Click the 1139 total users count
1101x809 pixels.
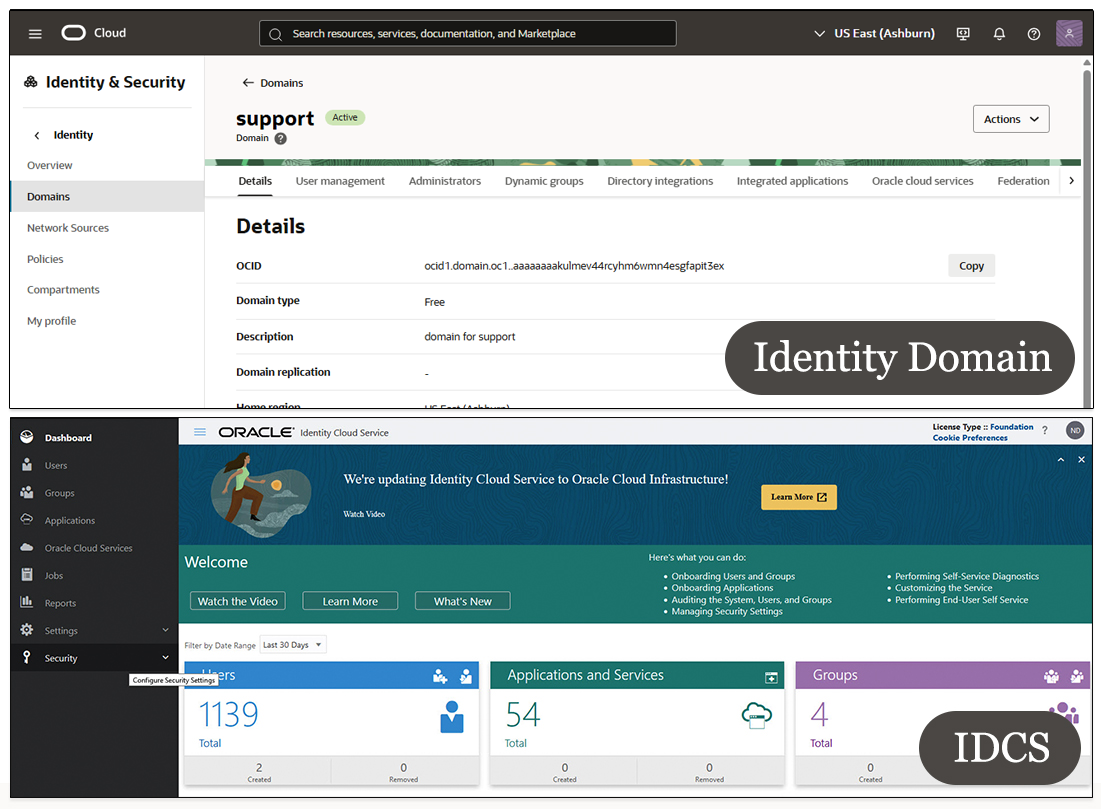(x=228, y=715)
